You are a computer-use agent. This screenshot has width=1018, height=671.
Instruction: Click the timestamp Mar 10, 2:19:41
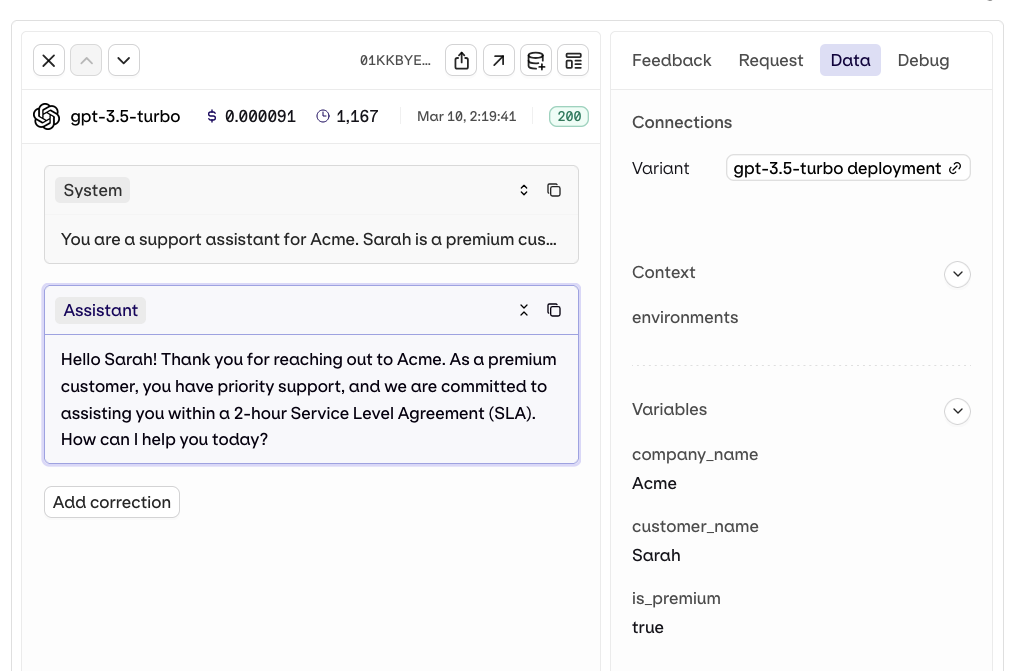tap(466, 116)
